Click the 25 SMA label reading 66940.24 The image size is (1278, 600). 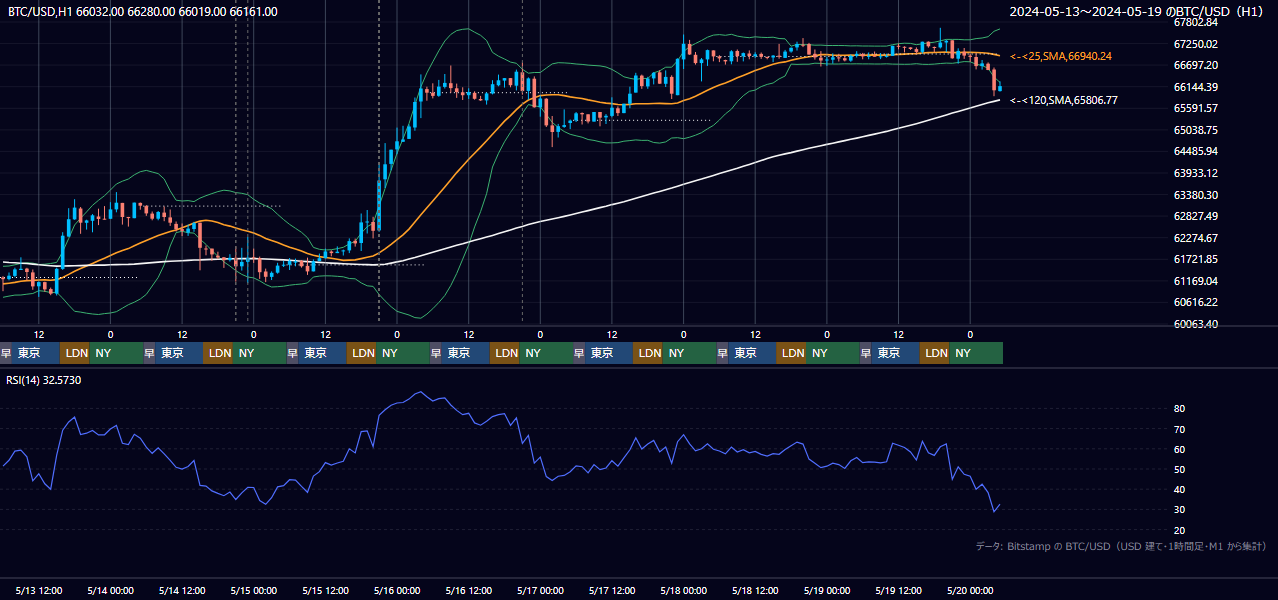coord(1061,57)
